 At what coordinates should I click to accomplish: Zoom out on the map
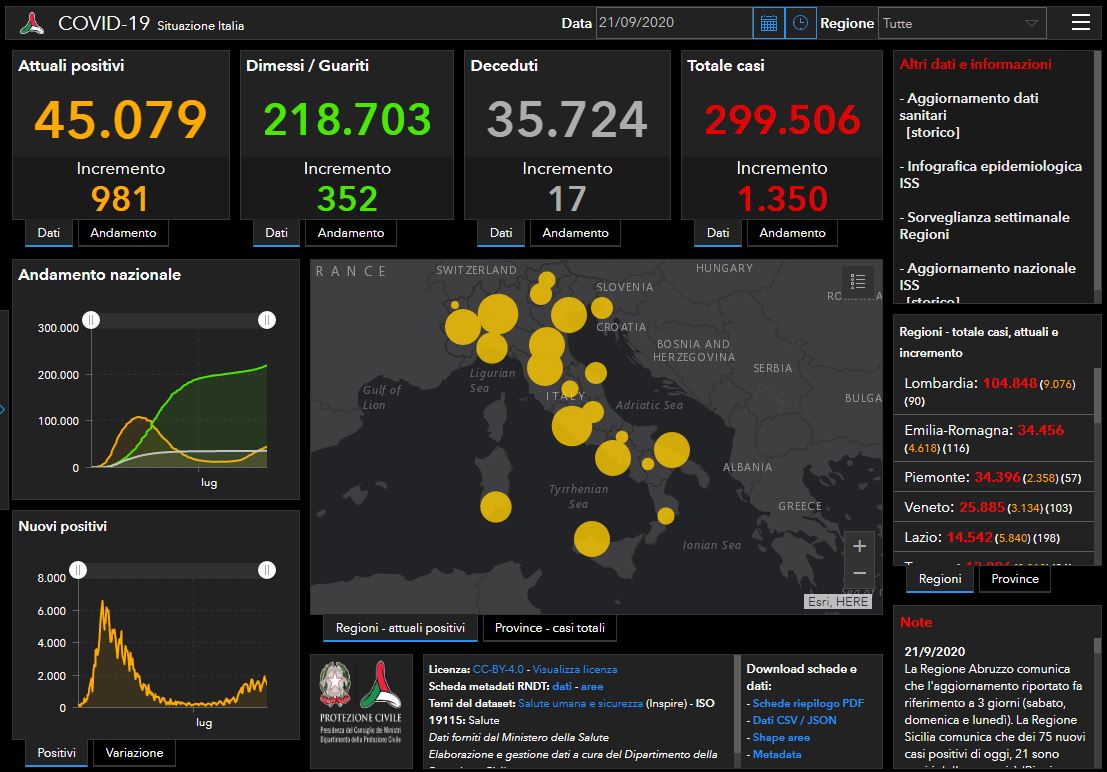[859, 574]
